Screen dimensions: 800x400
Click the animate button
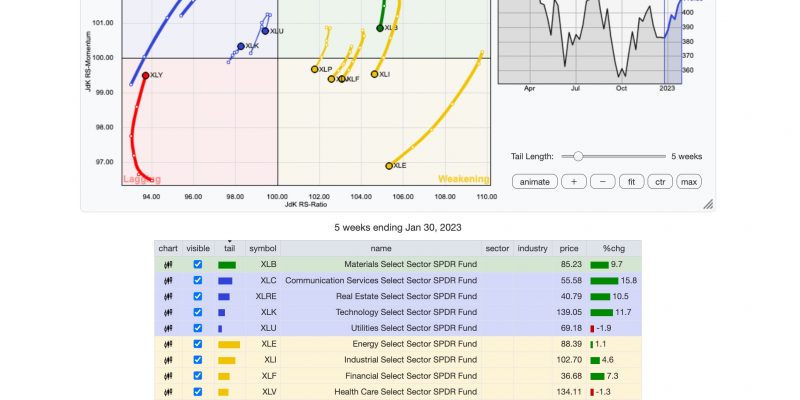pyautogui.click(x=535, y=182)
